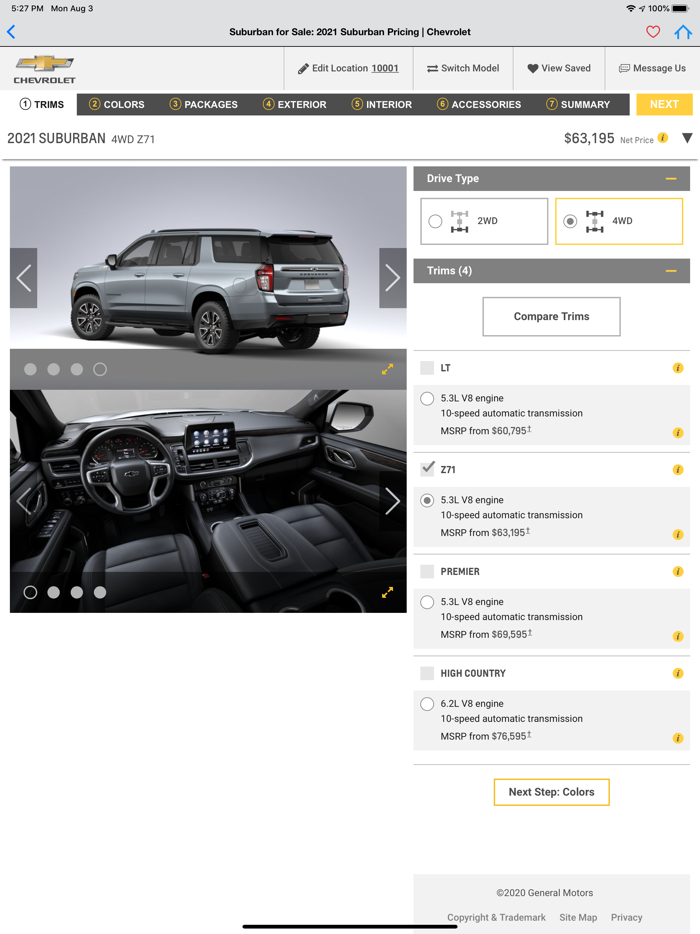Click the Compare Trims button
Image resolution: width=700 pixels, height=934 pixels.
click(x=551, y=316)
